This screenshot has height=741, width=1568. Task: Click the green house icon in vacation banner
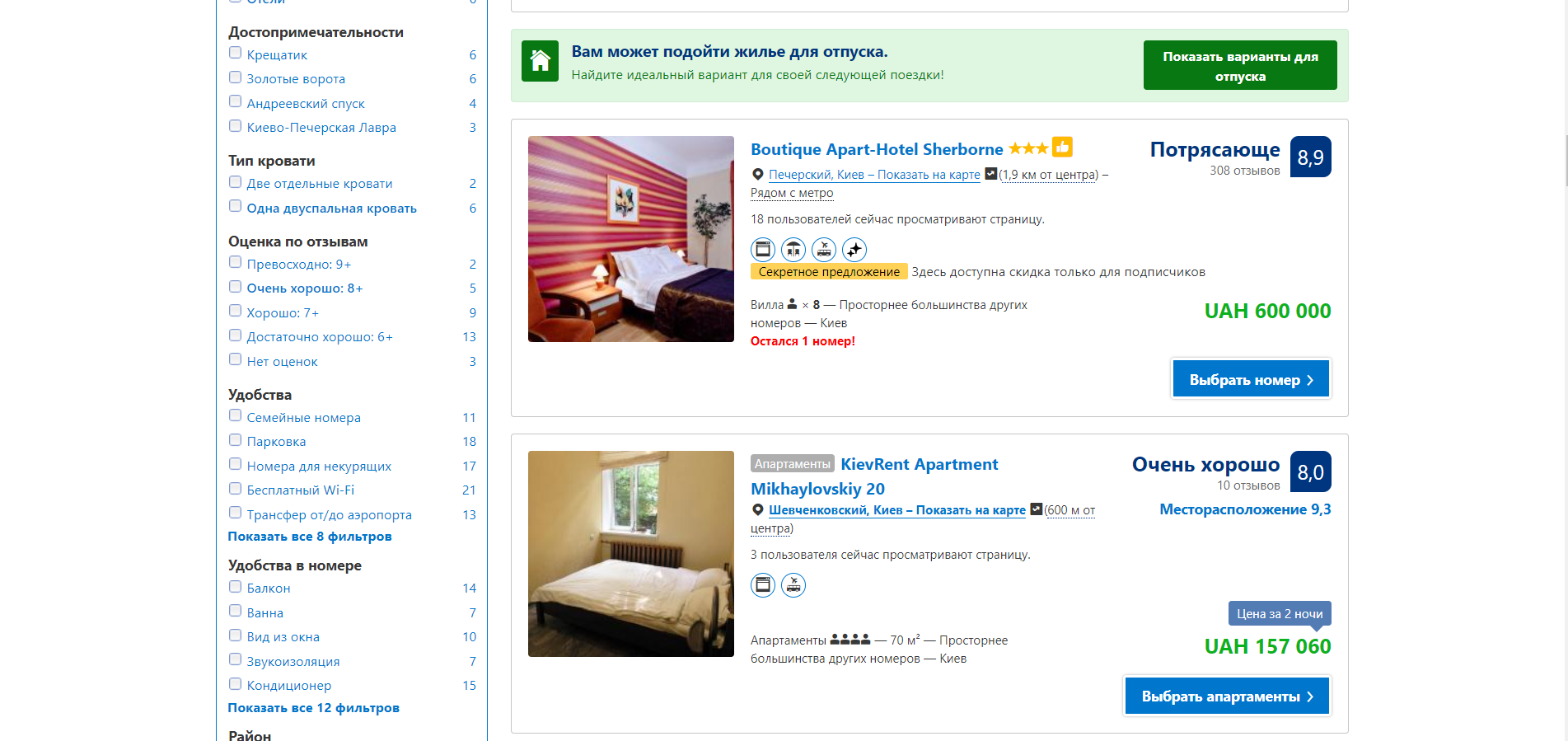541,61
